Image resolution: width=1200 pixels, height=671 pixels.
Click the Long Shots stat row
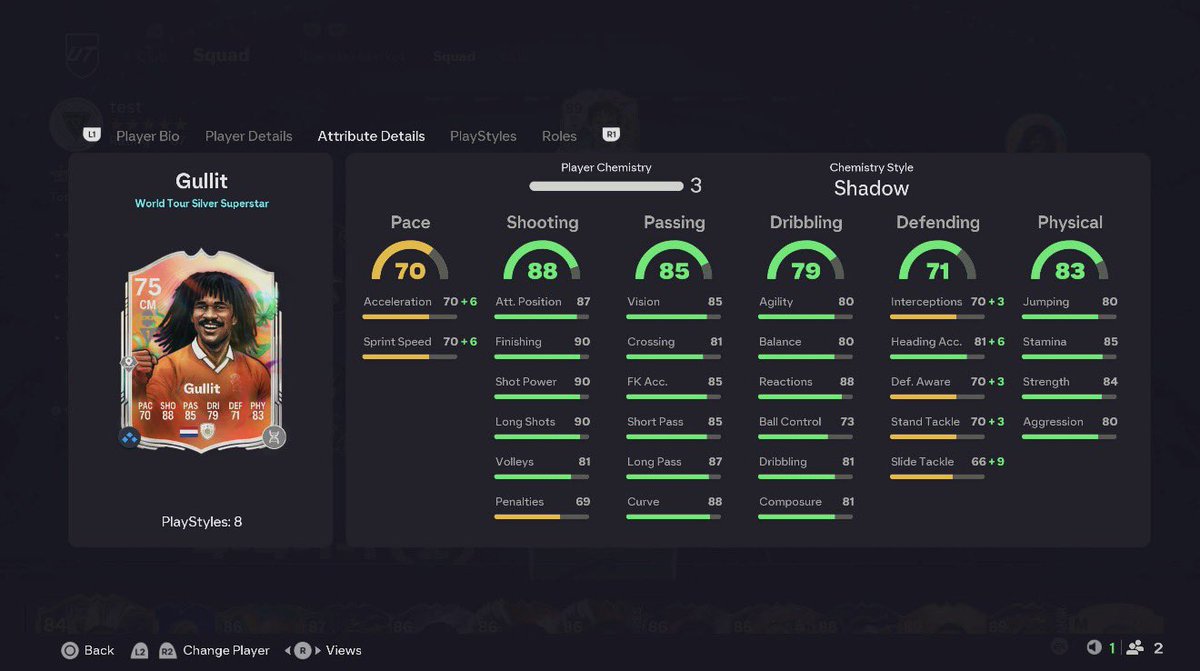pyautogui.click(x=542, y=426)
